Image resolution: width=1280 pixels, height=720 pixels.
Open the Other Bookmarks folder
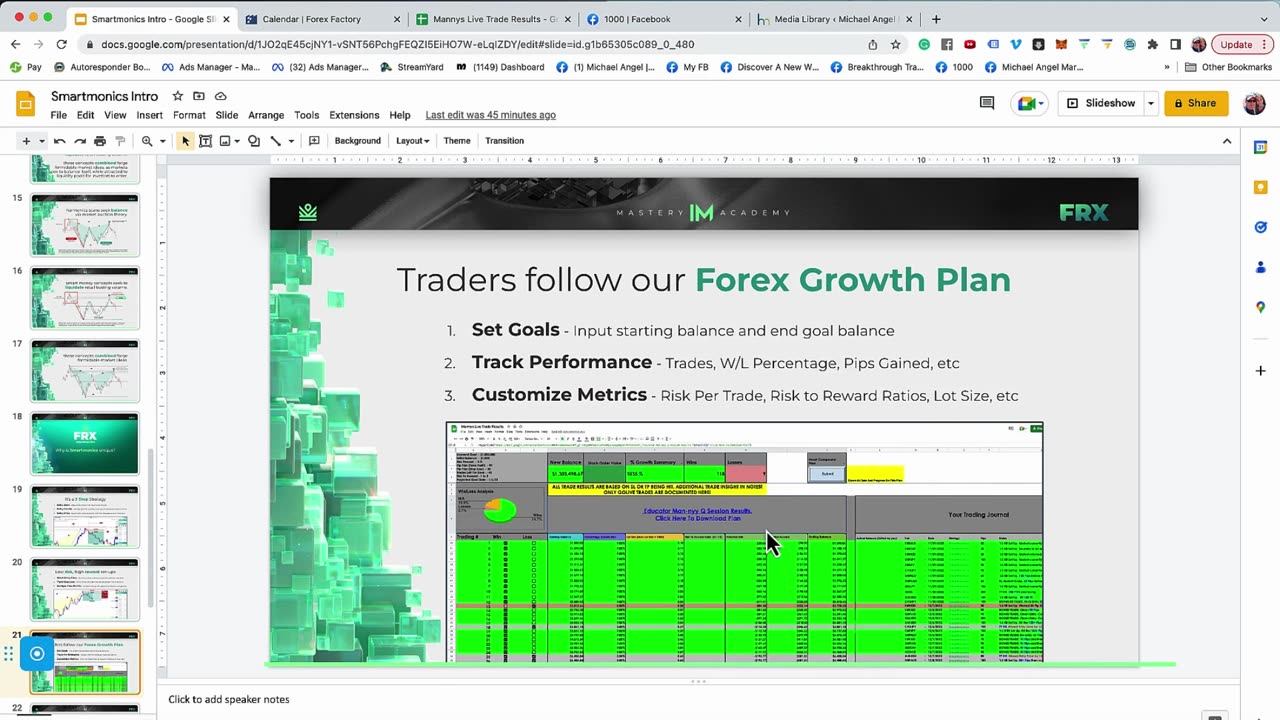1229,67
